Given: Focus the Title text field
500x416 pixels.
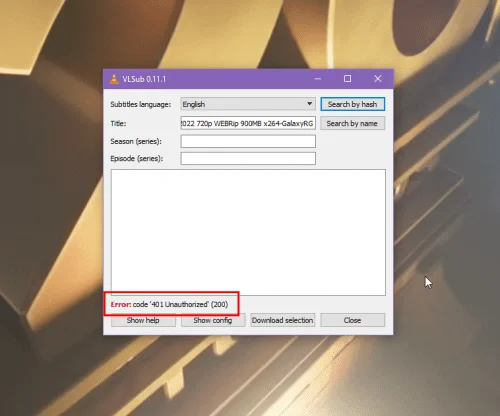Looking at the screenshot, I should pyautogui.click(x=248, y=123).
